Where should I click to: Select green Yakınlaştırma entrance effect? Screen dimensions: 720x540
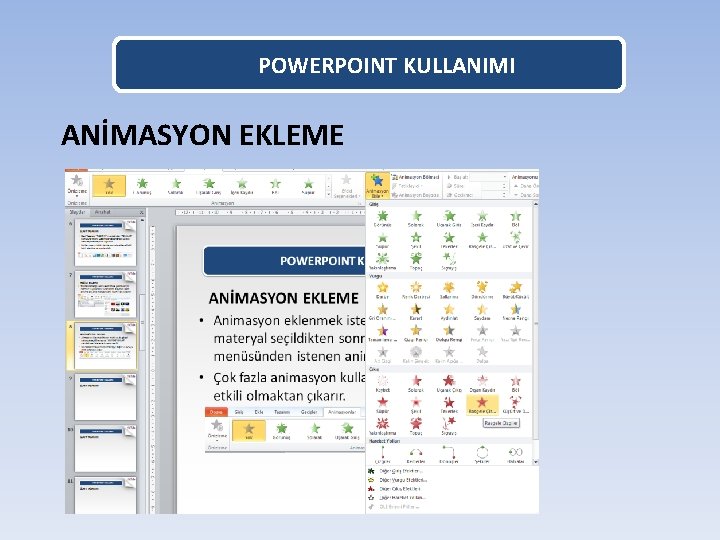(382, 261)
